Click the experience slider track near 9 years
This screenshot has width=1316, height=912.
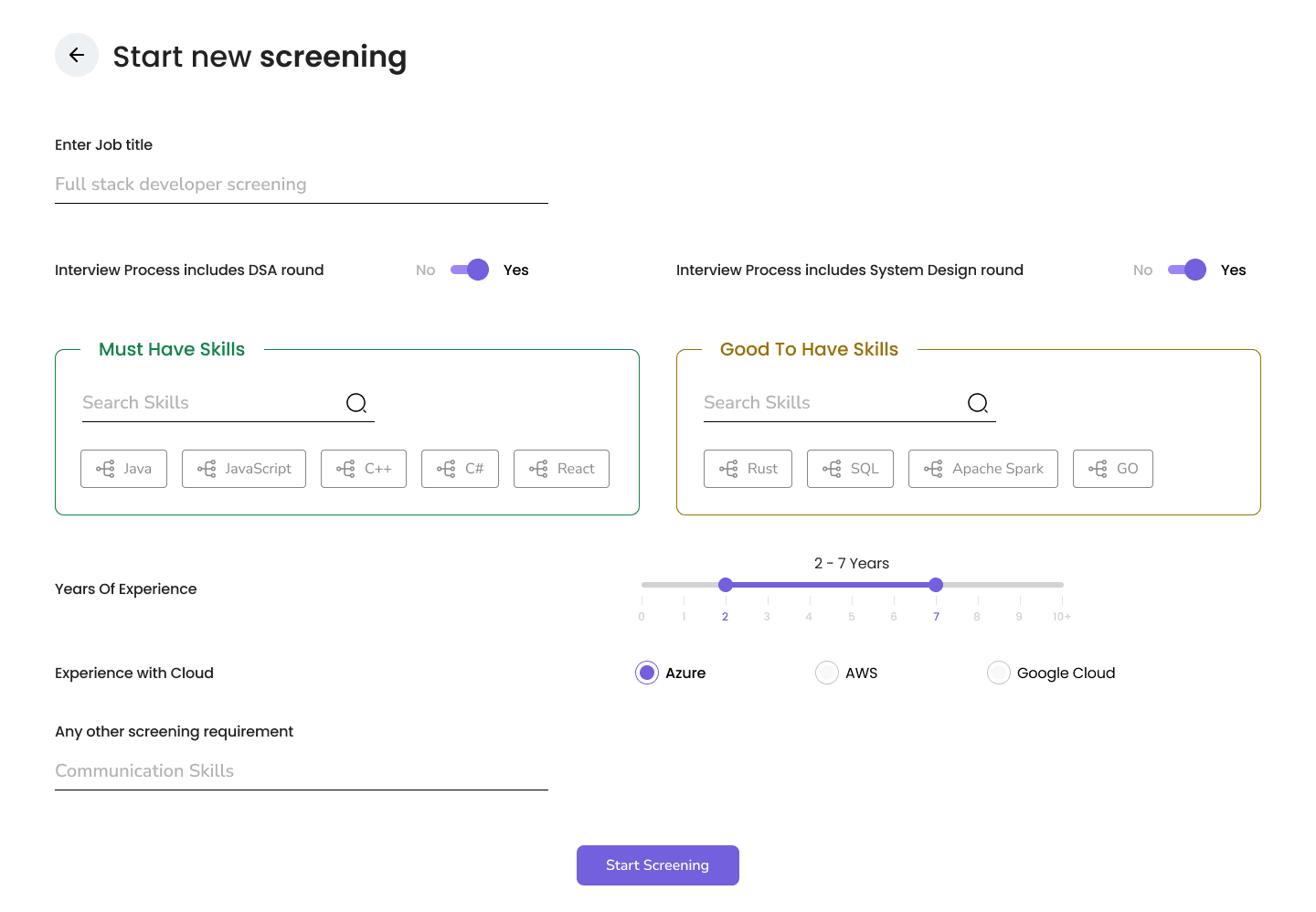[x=1020, y=585]
